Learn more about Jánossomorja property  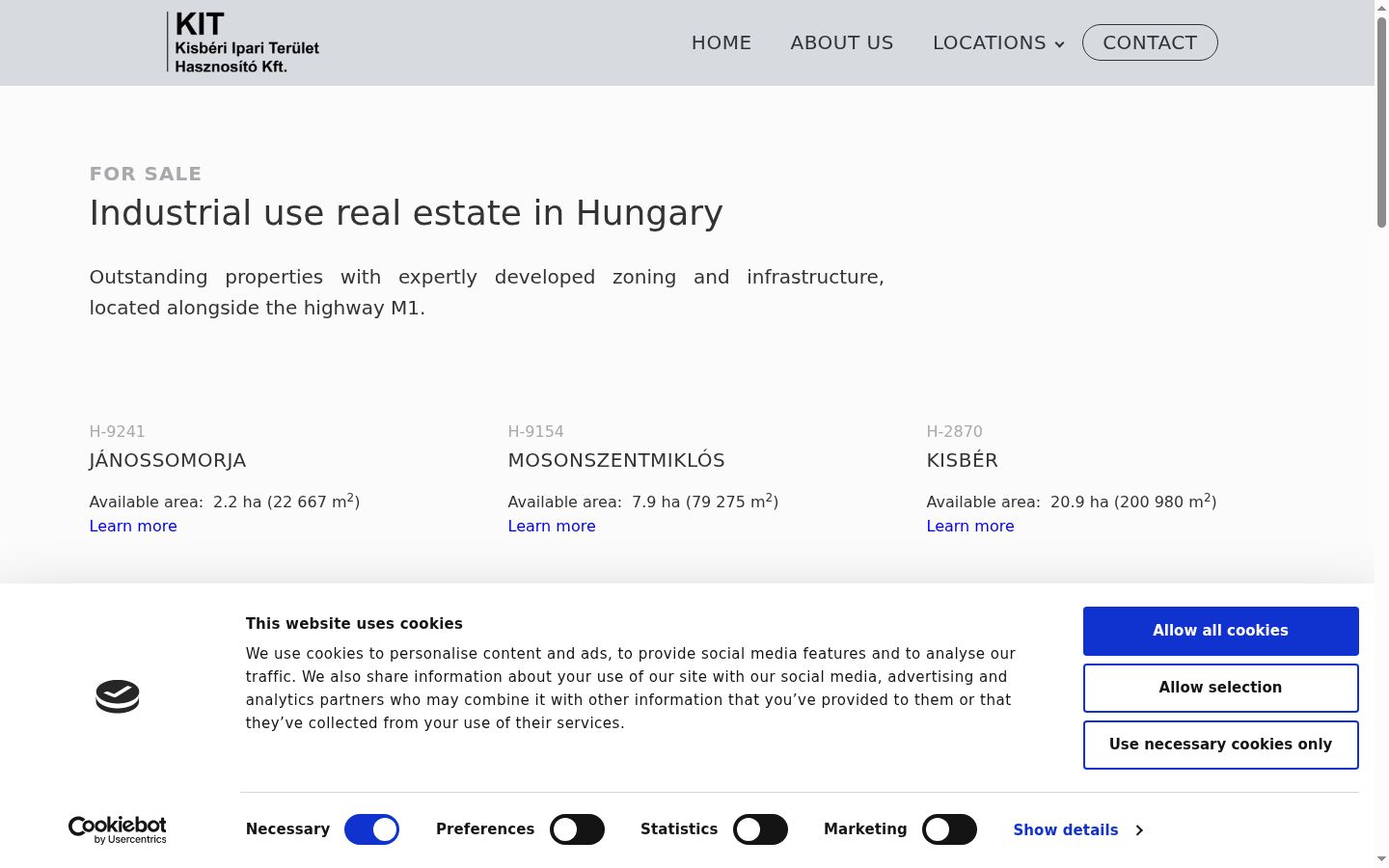click(x=133, y=526)
